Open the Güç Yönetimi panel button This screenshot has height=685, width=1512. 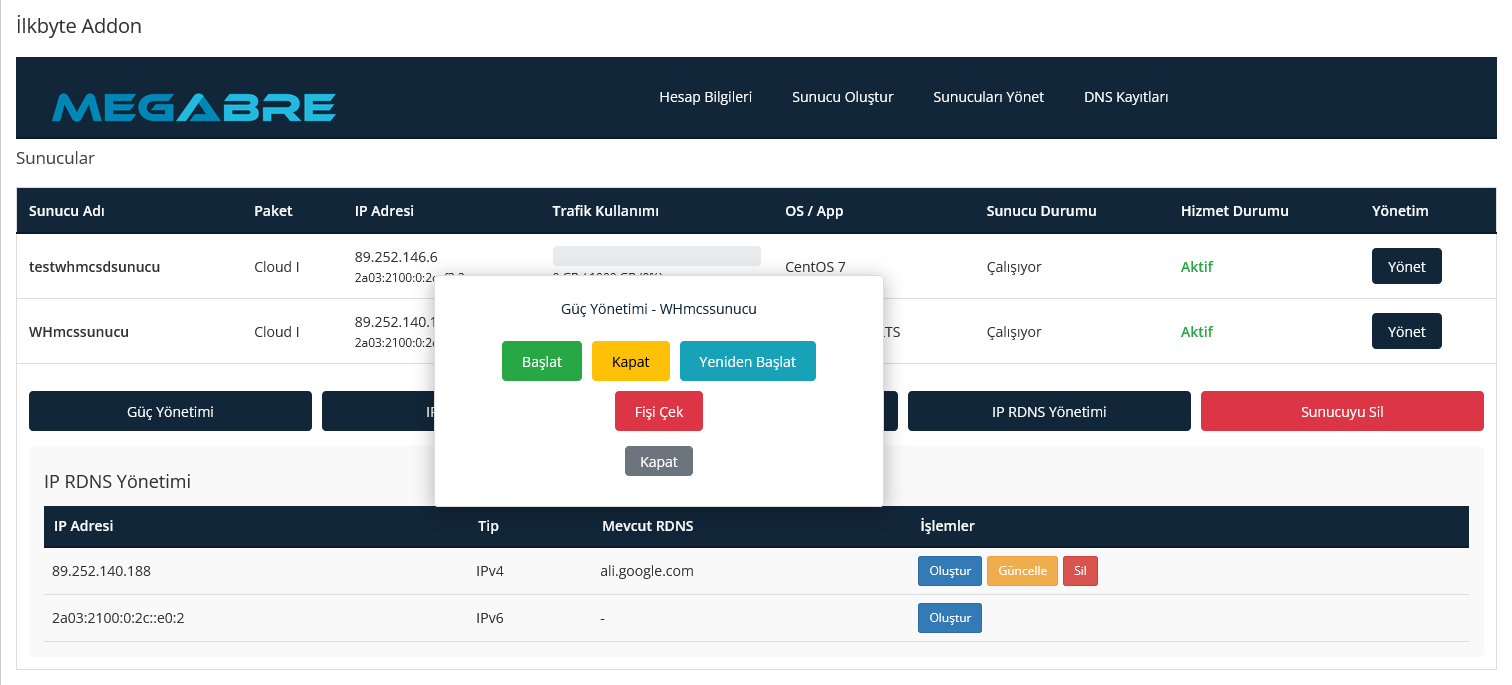point(170,411)
